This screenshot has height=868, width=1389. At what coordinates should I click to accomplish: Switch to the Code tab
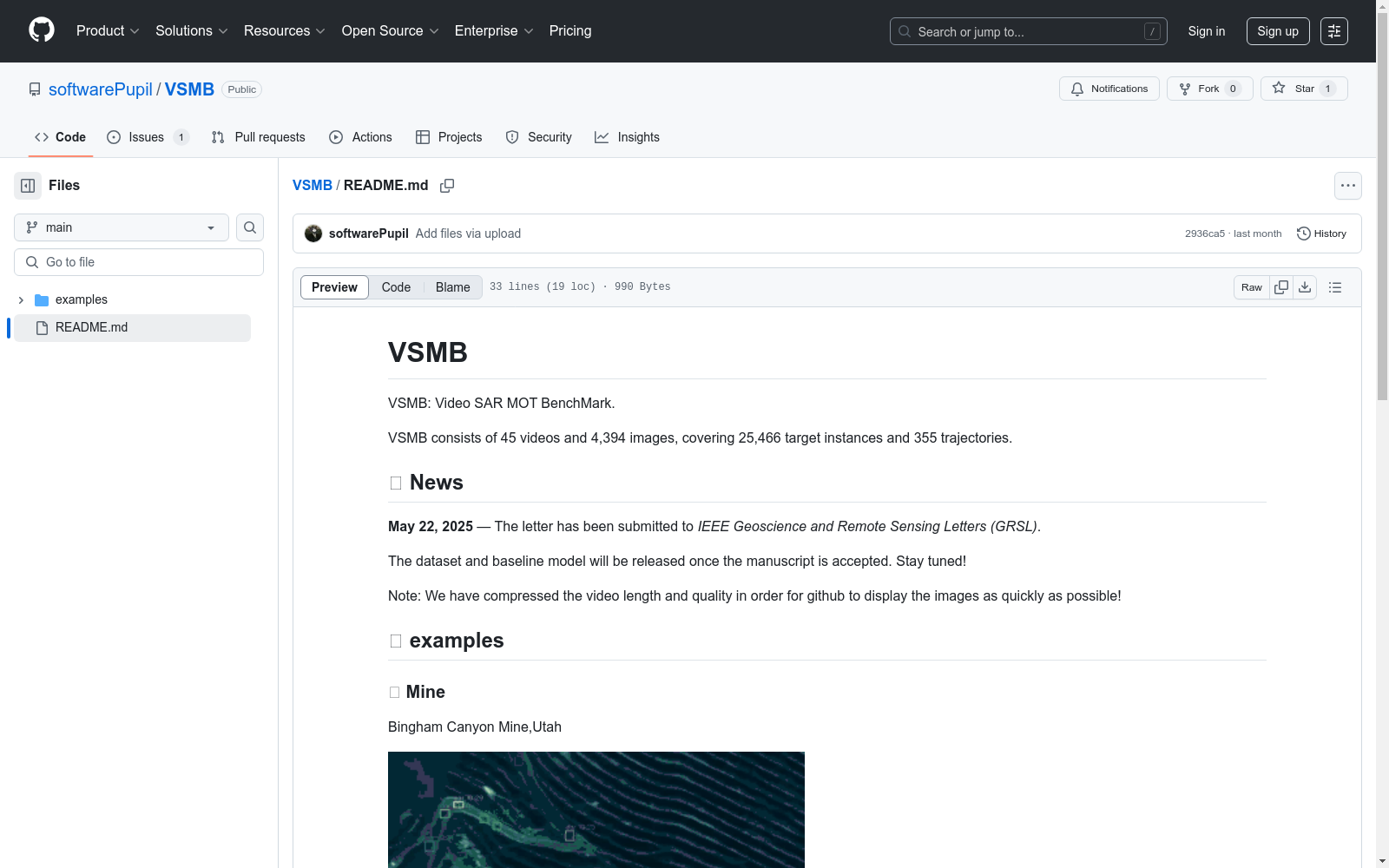(x=61, y=137)
